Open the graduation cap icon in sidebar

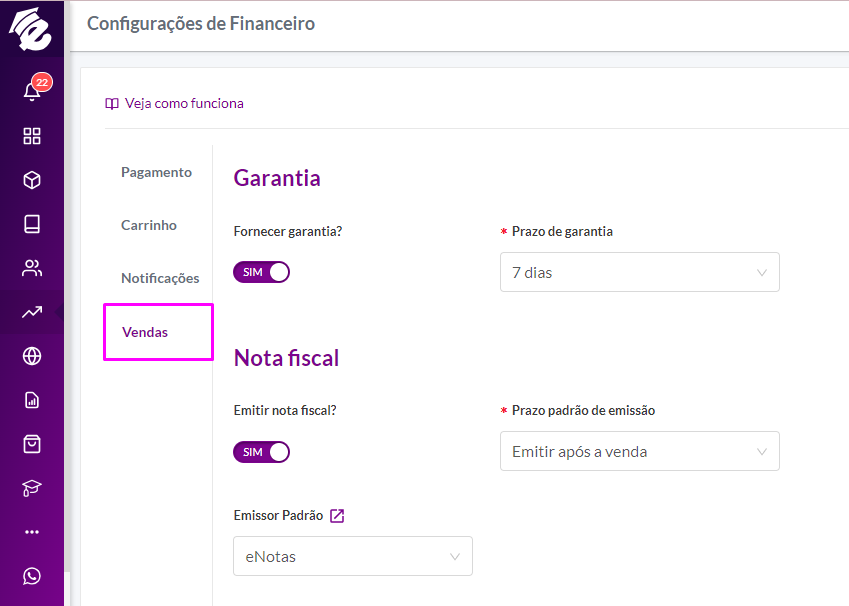pos(32,488)
